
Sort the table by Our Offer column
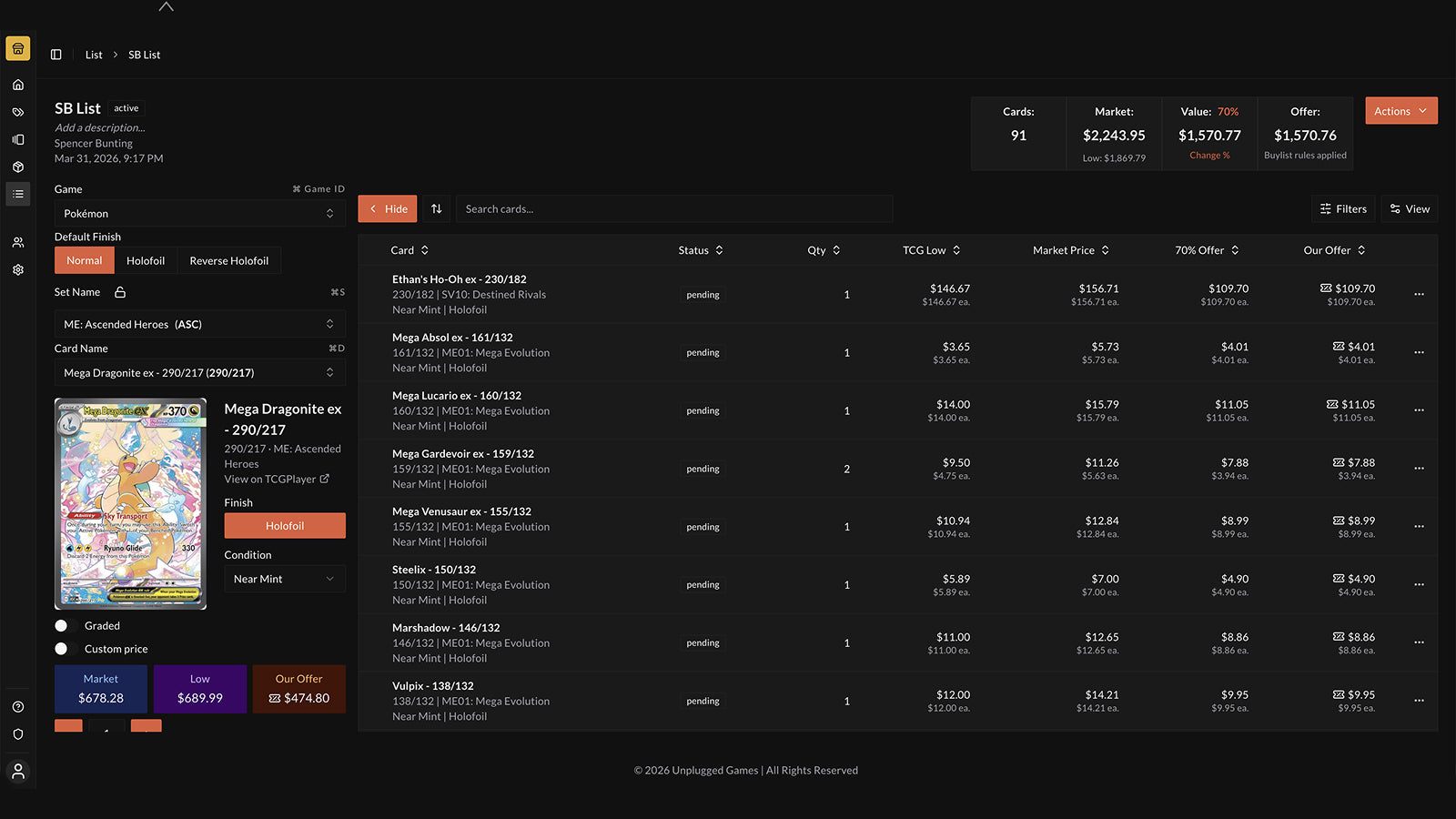(1334, 250)
